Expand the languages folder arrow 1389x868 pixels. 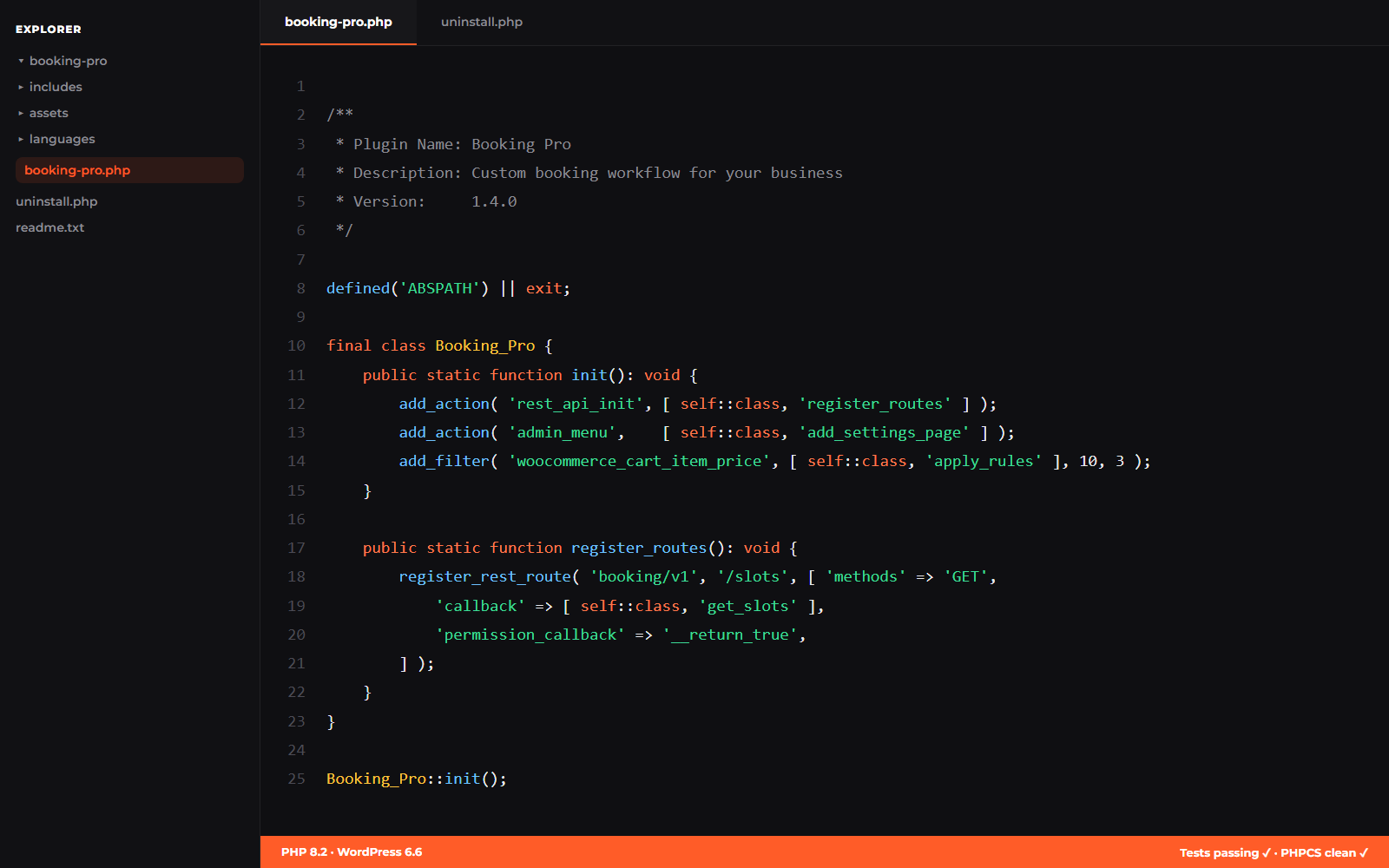point(21,139)
